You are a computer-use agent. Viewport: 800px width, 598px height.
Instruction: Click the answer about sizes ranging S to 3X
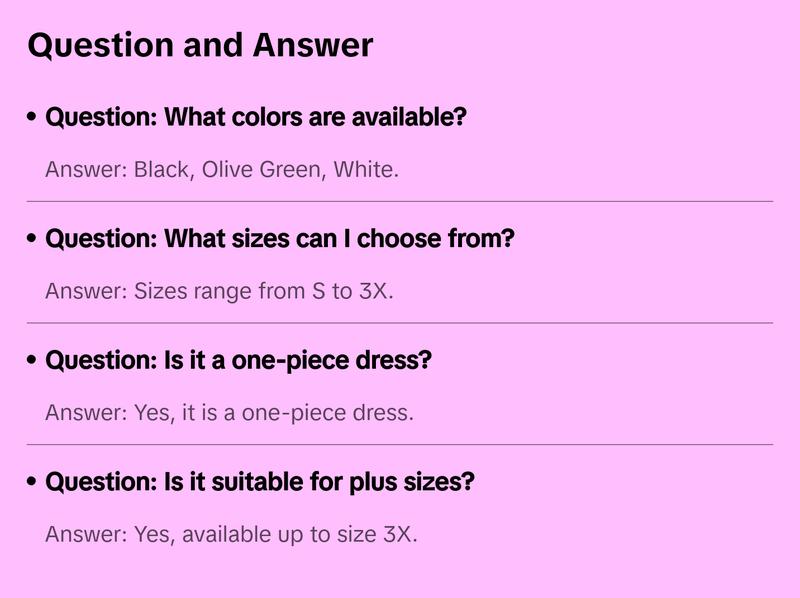220,292
